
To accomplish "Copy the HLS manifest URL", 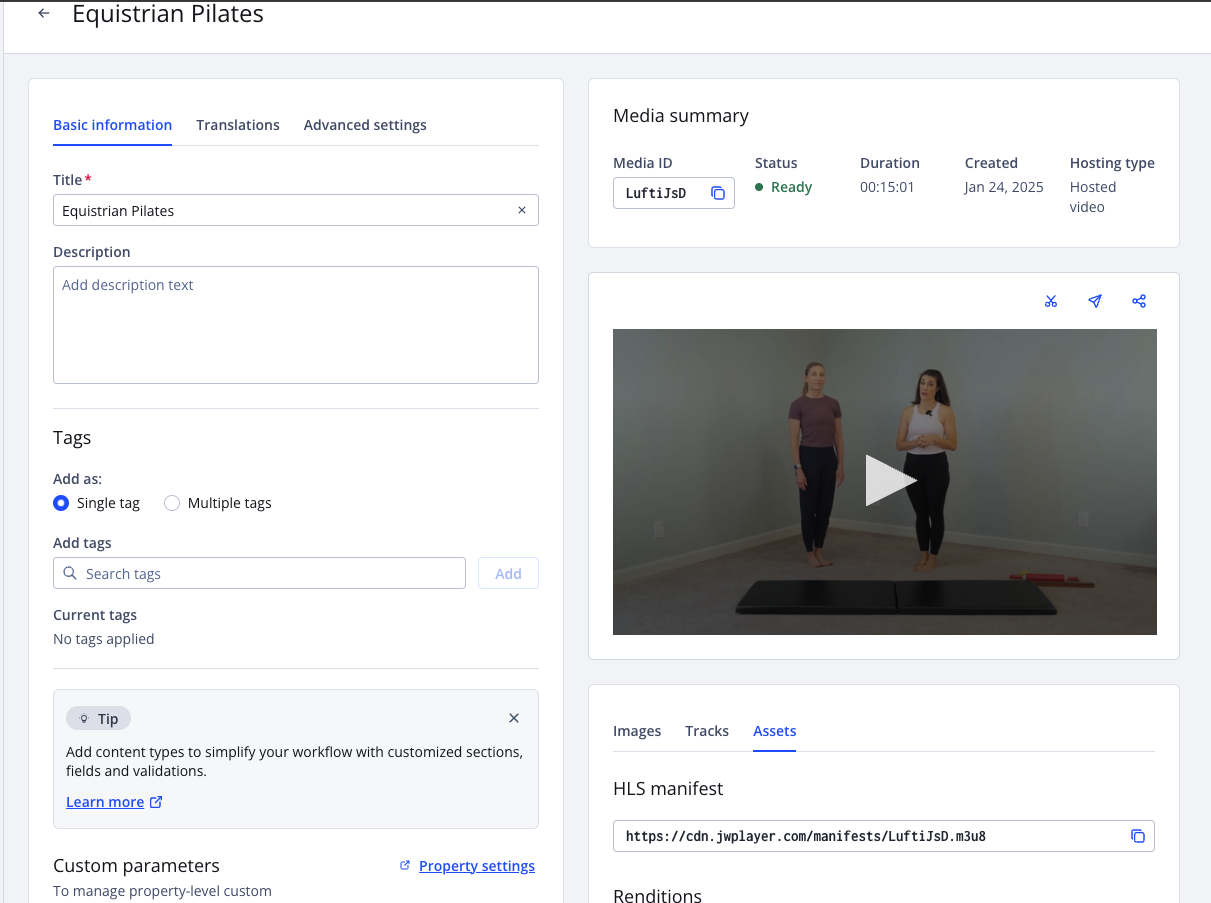I will (1138, 836).
